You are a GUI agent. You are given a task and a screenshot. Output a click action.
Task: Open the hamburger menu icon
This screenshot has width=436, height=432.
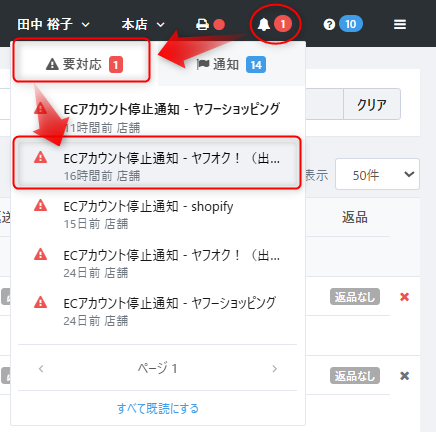[400, 24]
